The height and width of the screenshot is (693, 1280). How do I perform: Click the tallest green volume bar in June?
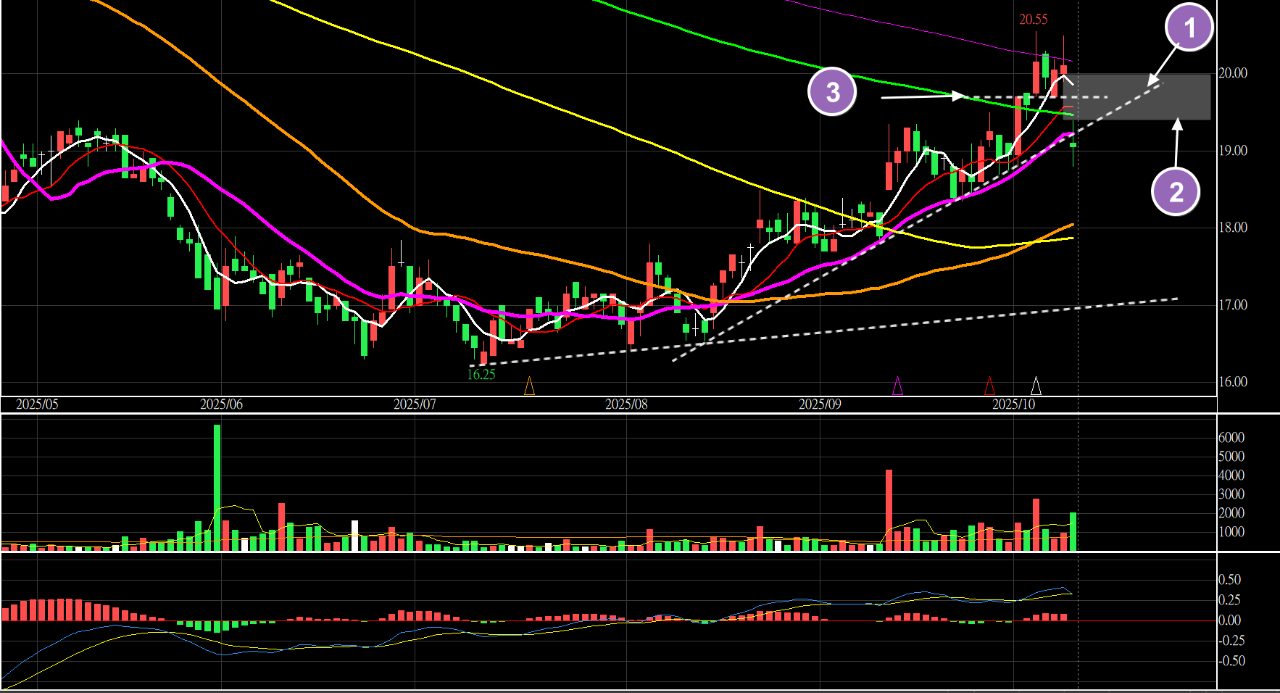click(217, 488)
